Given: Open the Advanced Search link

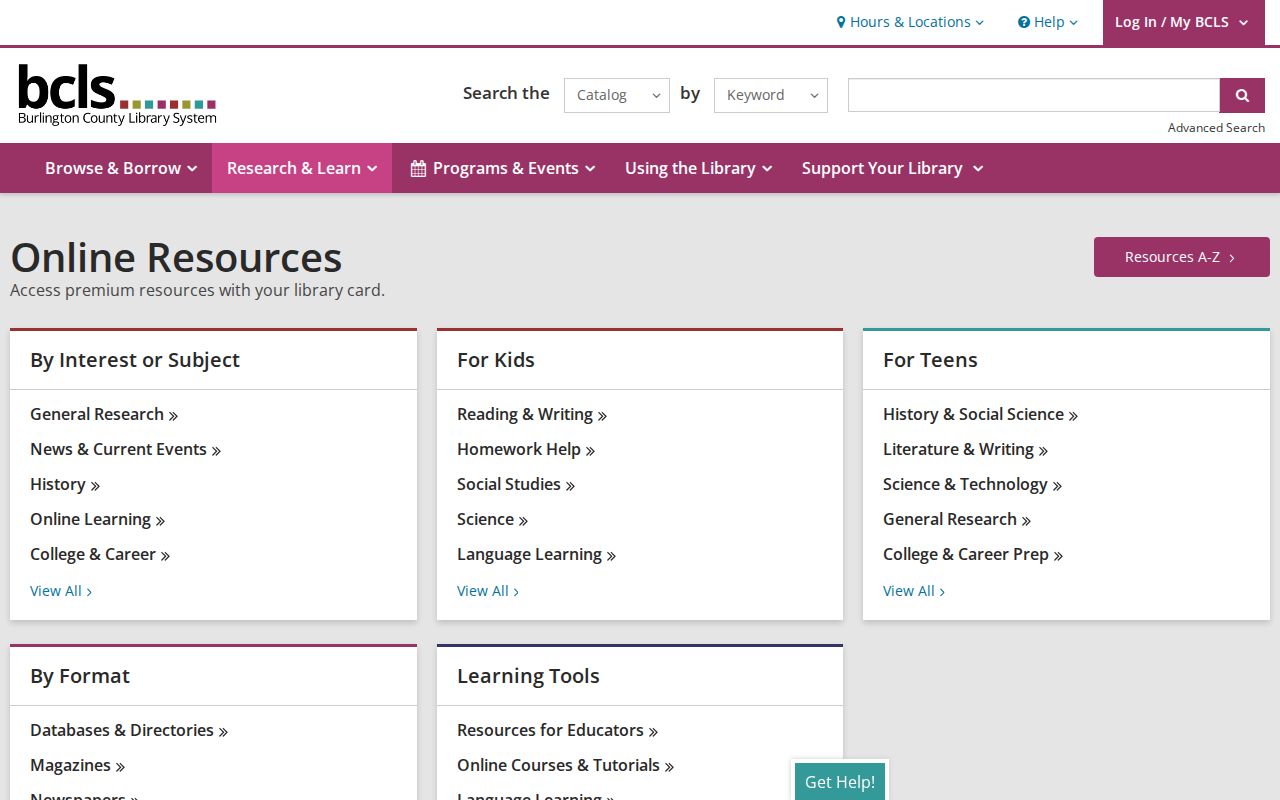Looking at the screenshot, I should (x=1216, y=128).
